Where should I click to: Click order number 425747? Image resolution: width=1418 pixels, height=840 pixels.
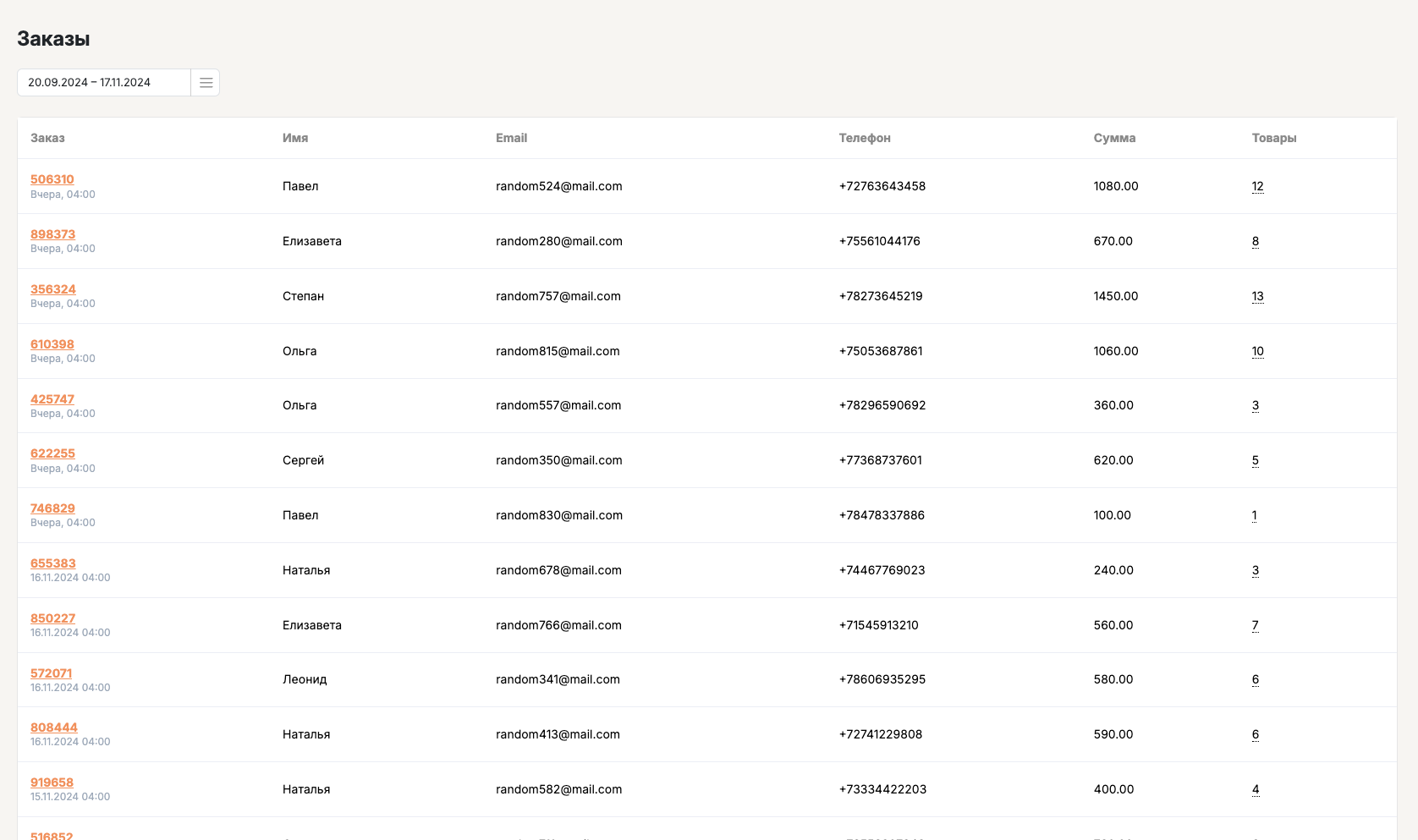52,399
